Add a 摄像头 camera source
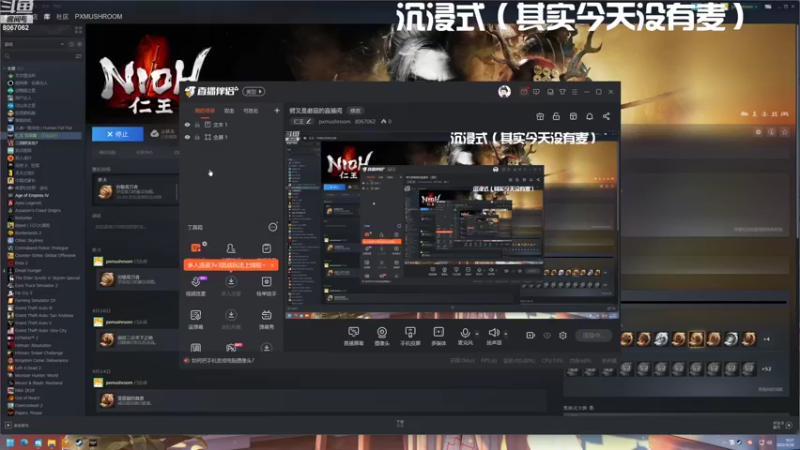 click(382, 336)
